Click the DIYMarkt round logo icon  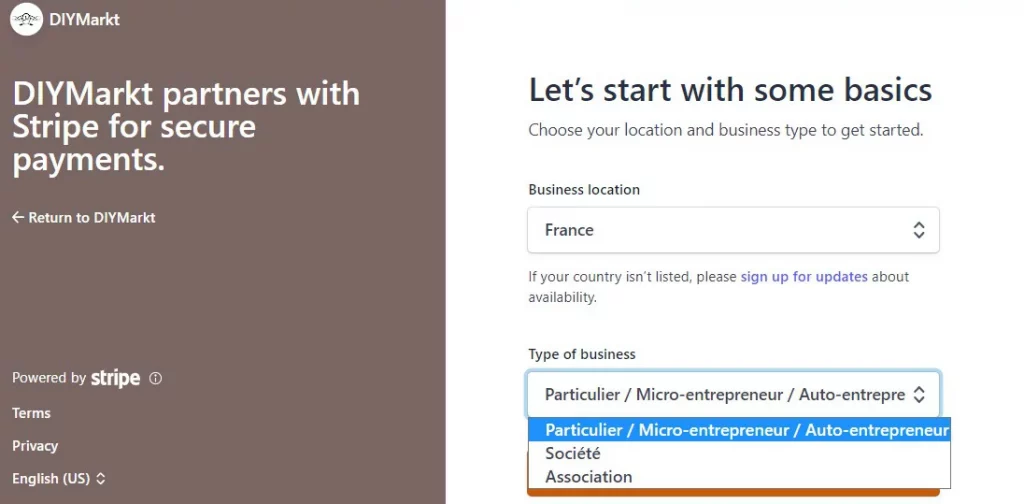(x=26, y=19)
